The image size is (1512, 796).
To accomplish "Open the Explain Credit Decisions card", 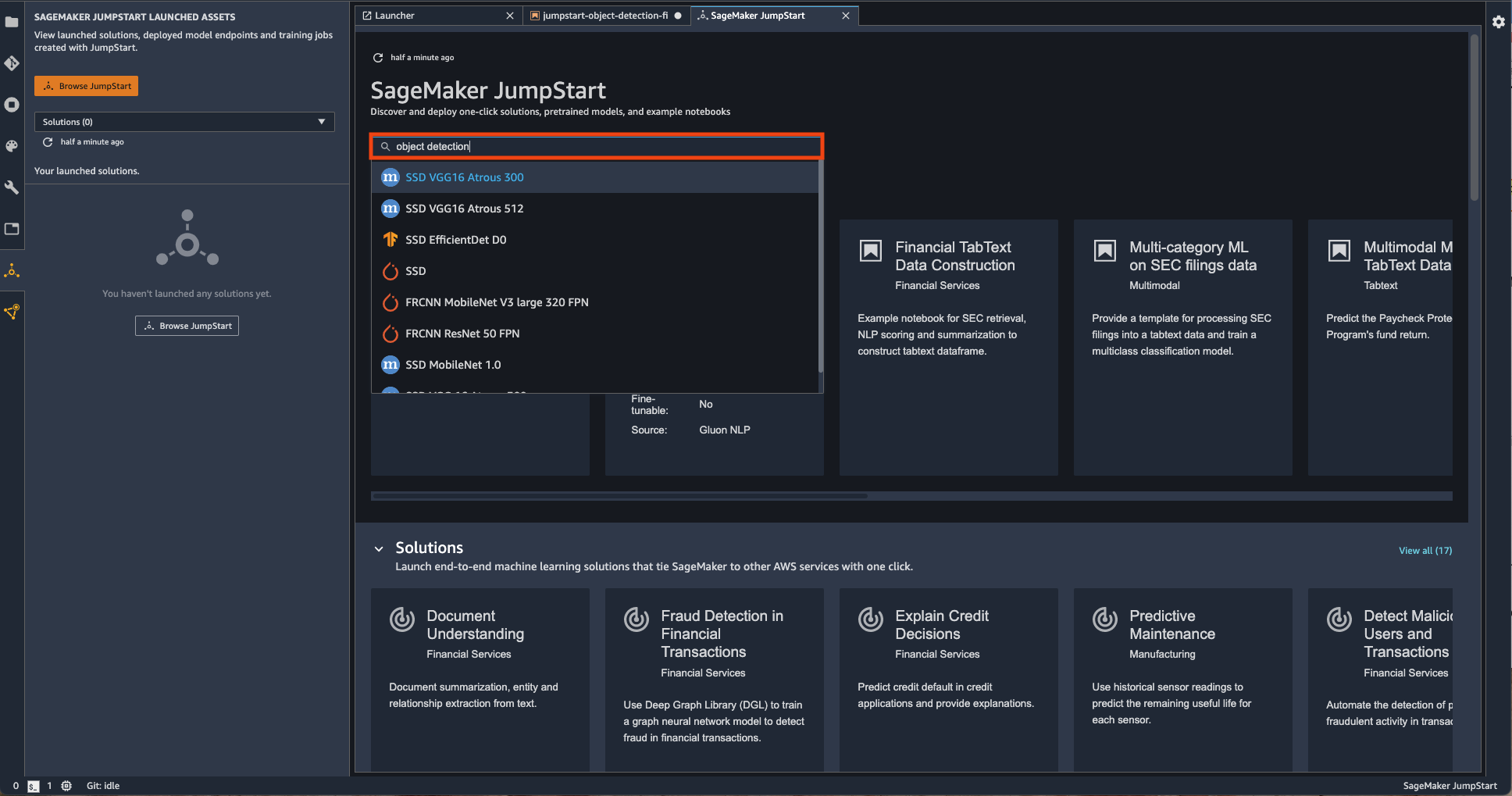I will [x=949, y=680].
